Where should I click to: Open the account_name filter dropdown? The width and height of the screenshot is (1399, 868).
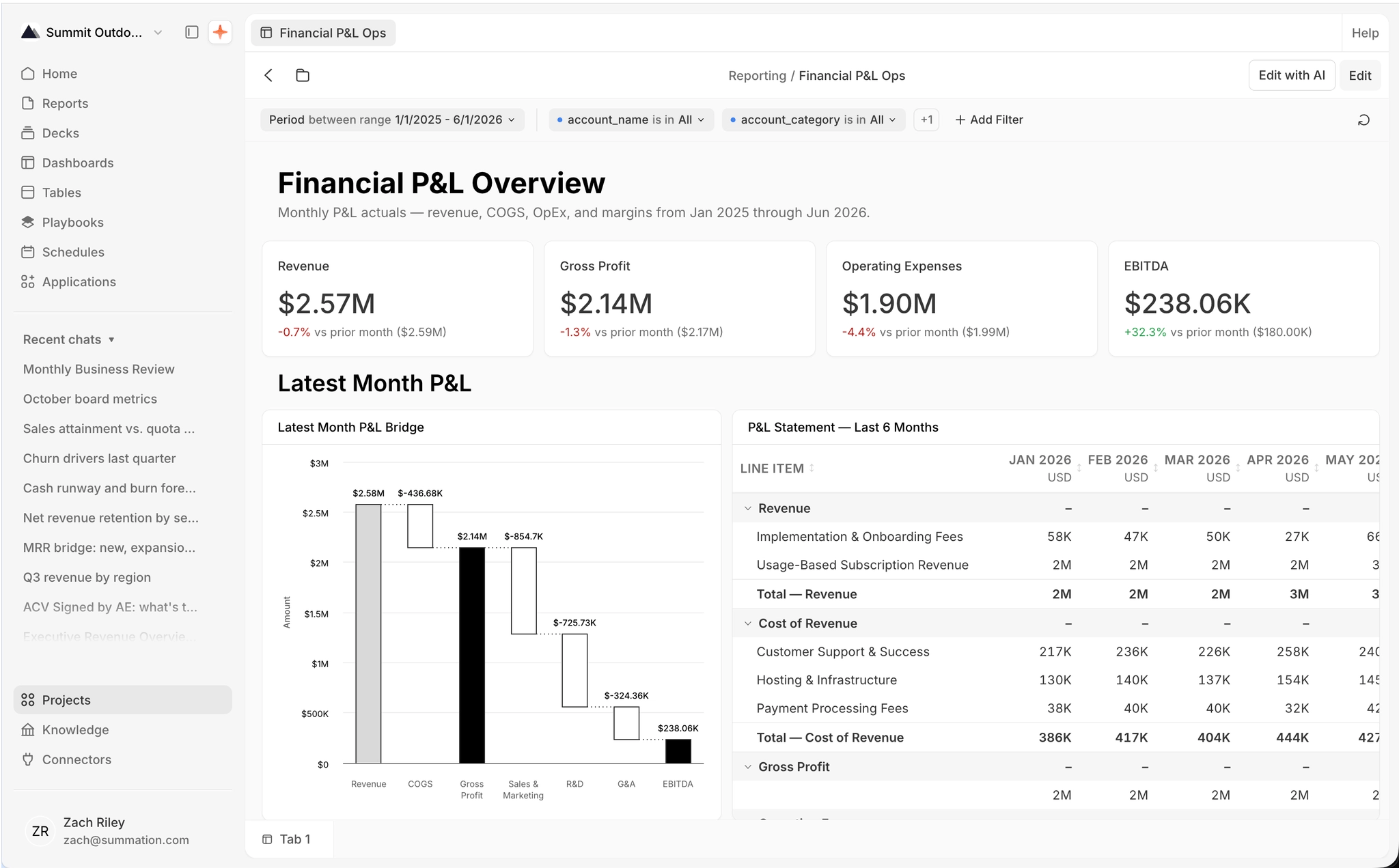[x=631, y=120]
